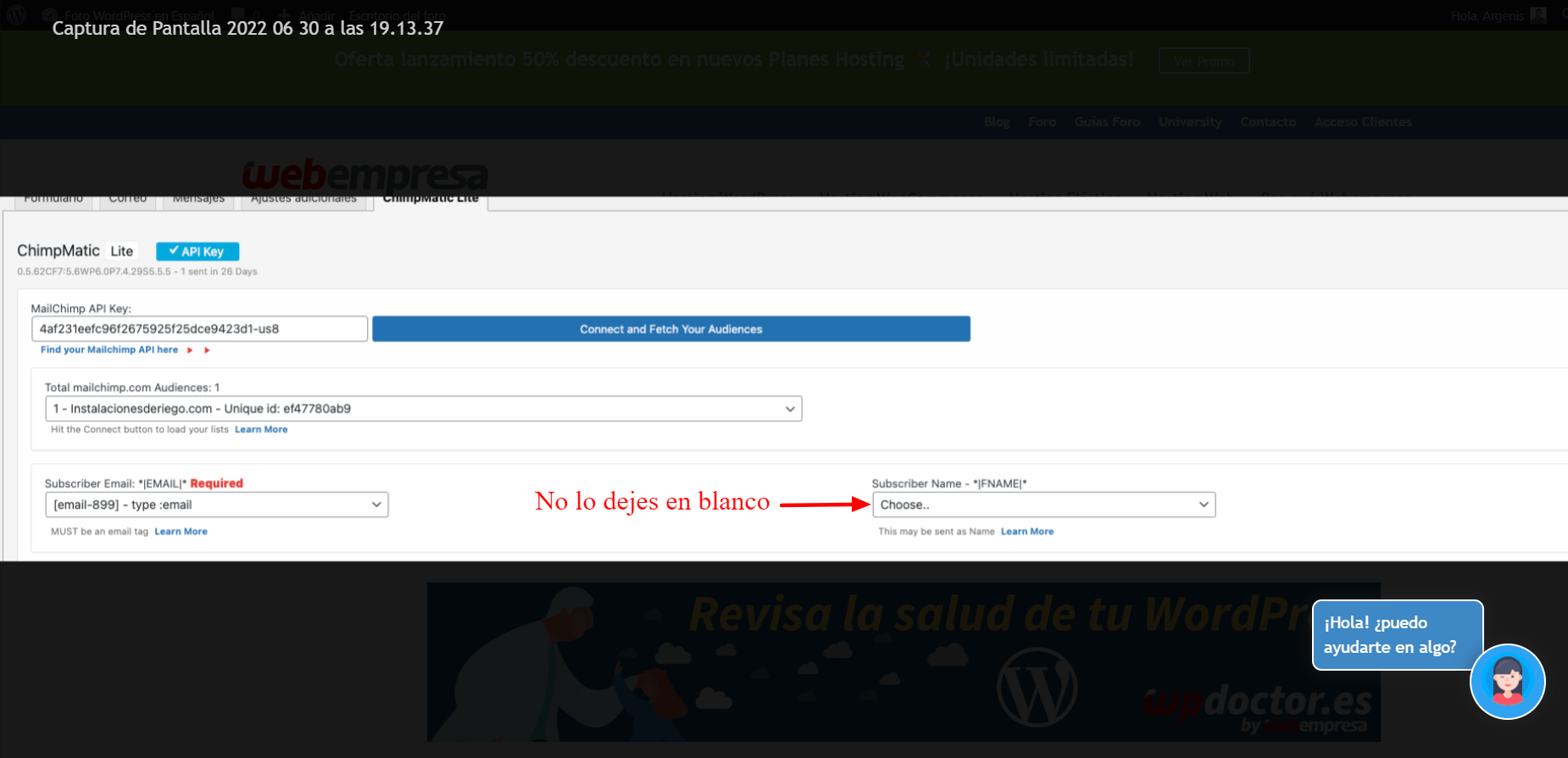The height and width of the screenshot is (758, 1568).
Task: Open the chat assistant avatar icon
Action: [x=1507, y=682]
